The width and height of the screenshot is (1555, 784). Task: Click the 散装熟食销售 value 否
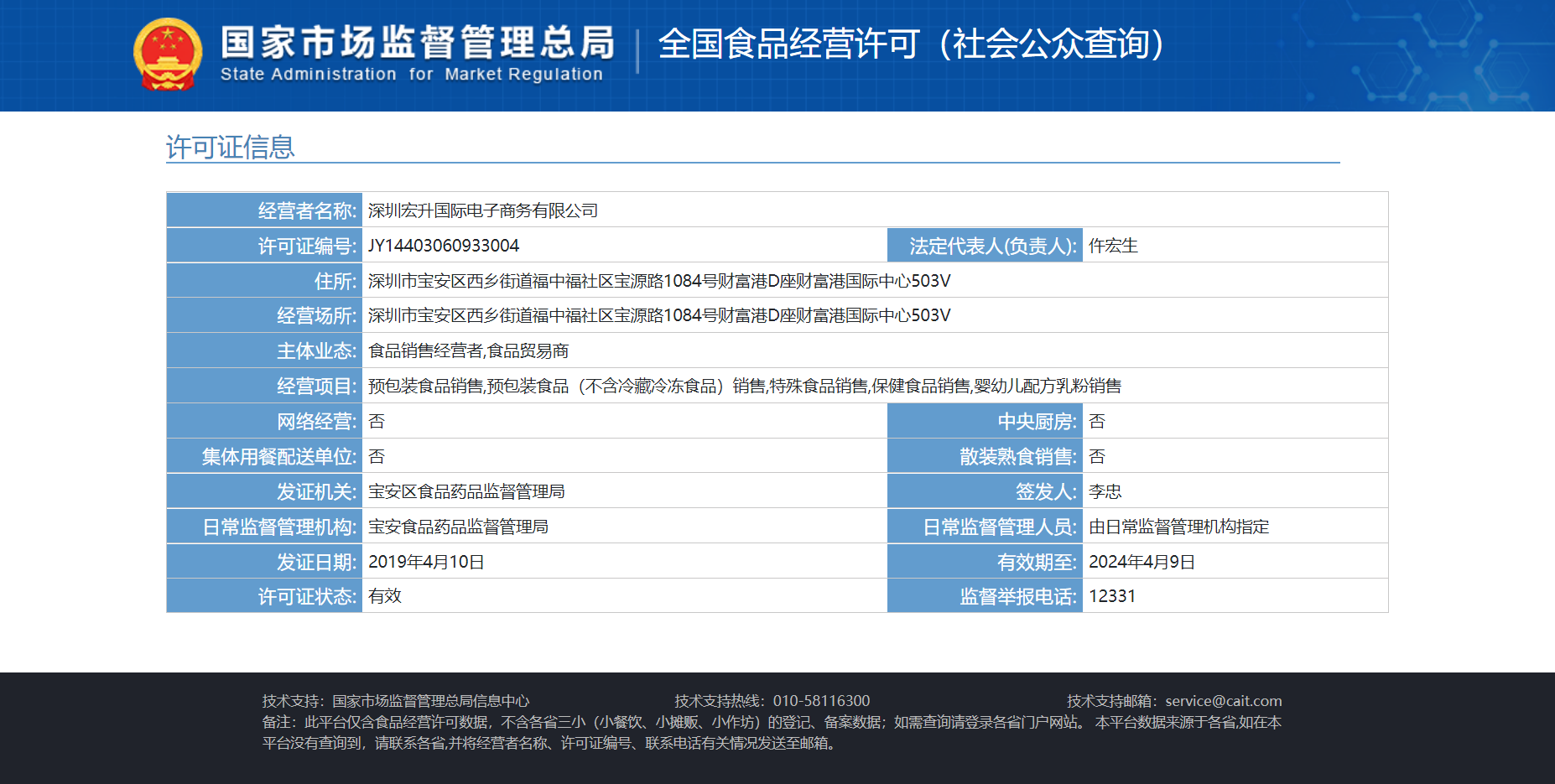click(x=1097, y=456)
